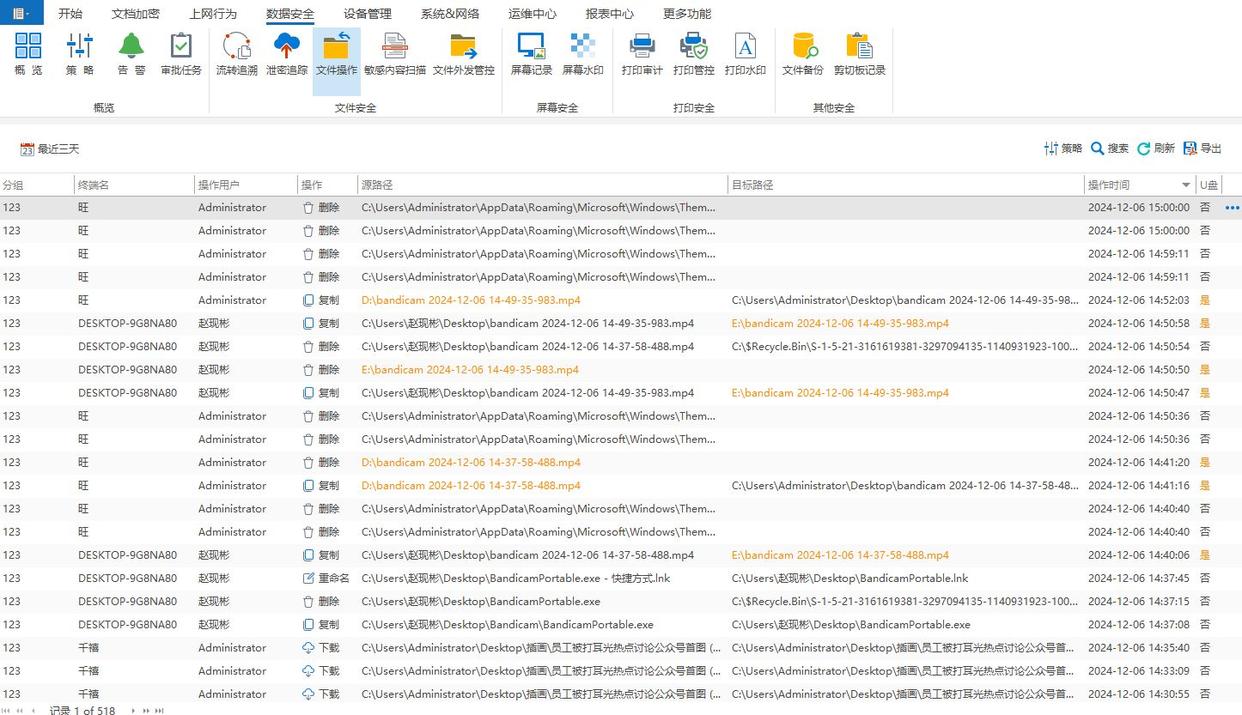Open the 最近三天 date range selector
The image size is (1242, 715).
tap(50, 149)
